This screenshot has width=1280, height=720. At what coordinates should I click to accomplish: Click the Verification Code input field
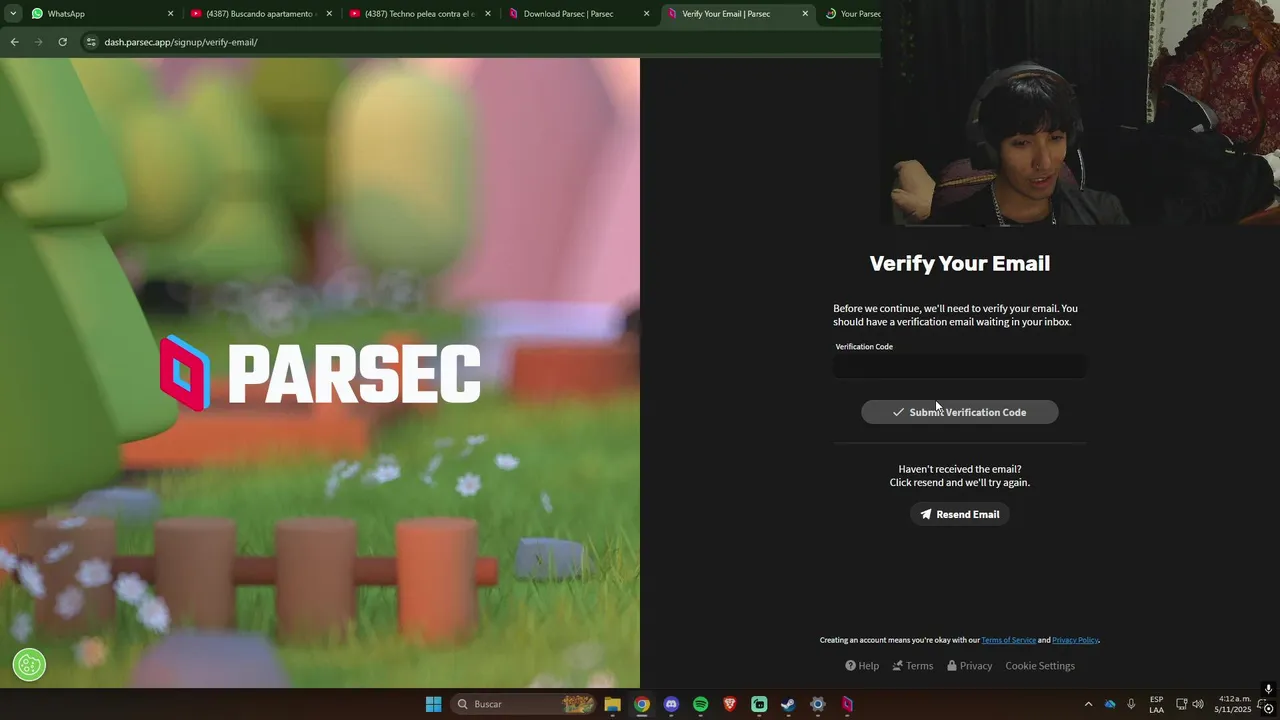click(x=960, y=367)
